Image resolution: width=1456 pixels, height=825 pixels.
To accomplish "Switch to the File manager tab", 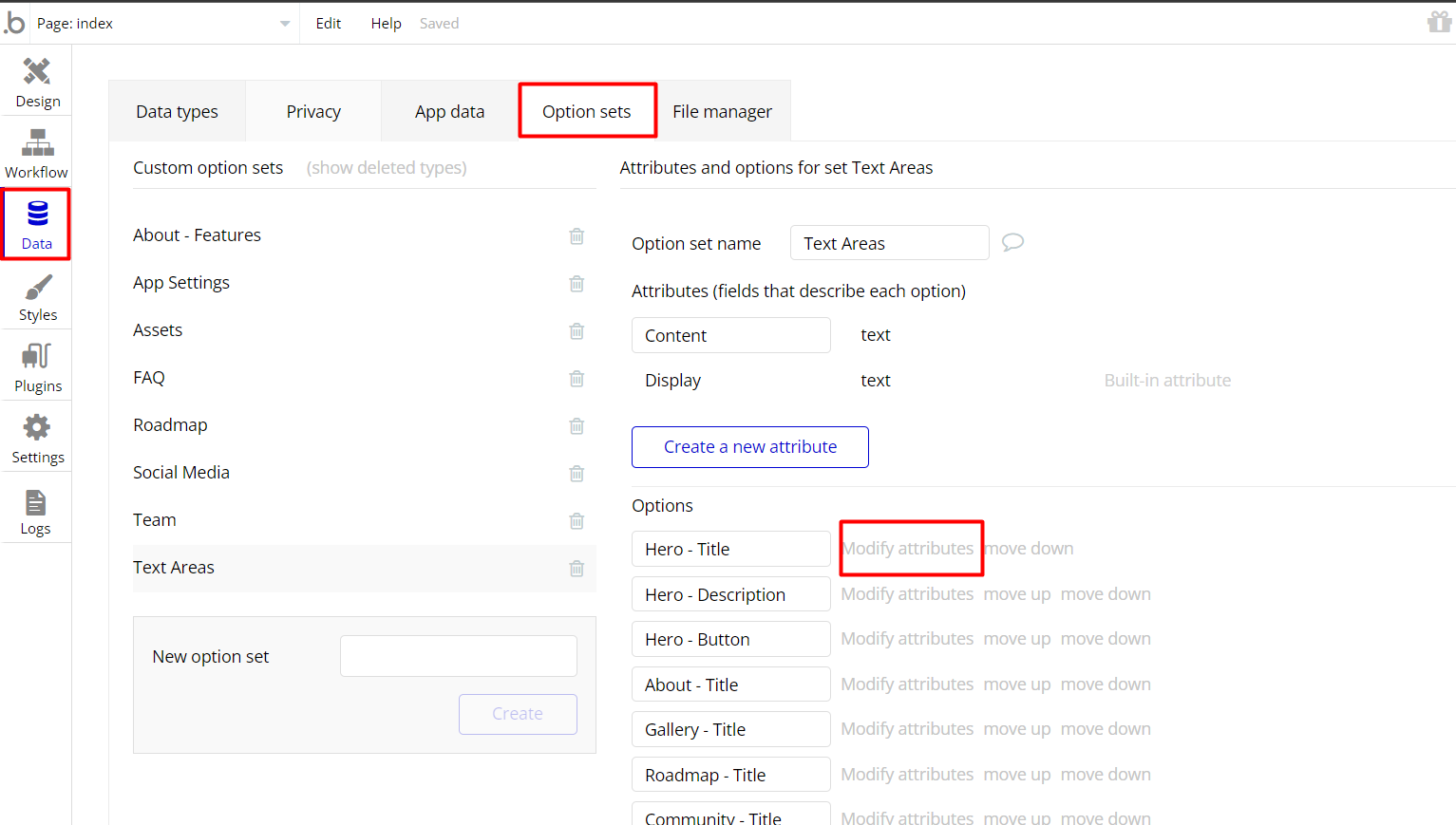I will [x=722, y=112].
